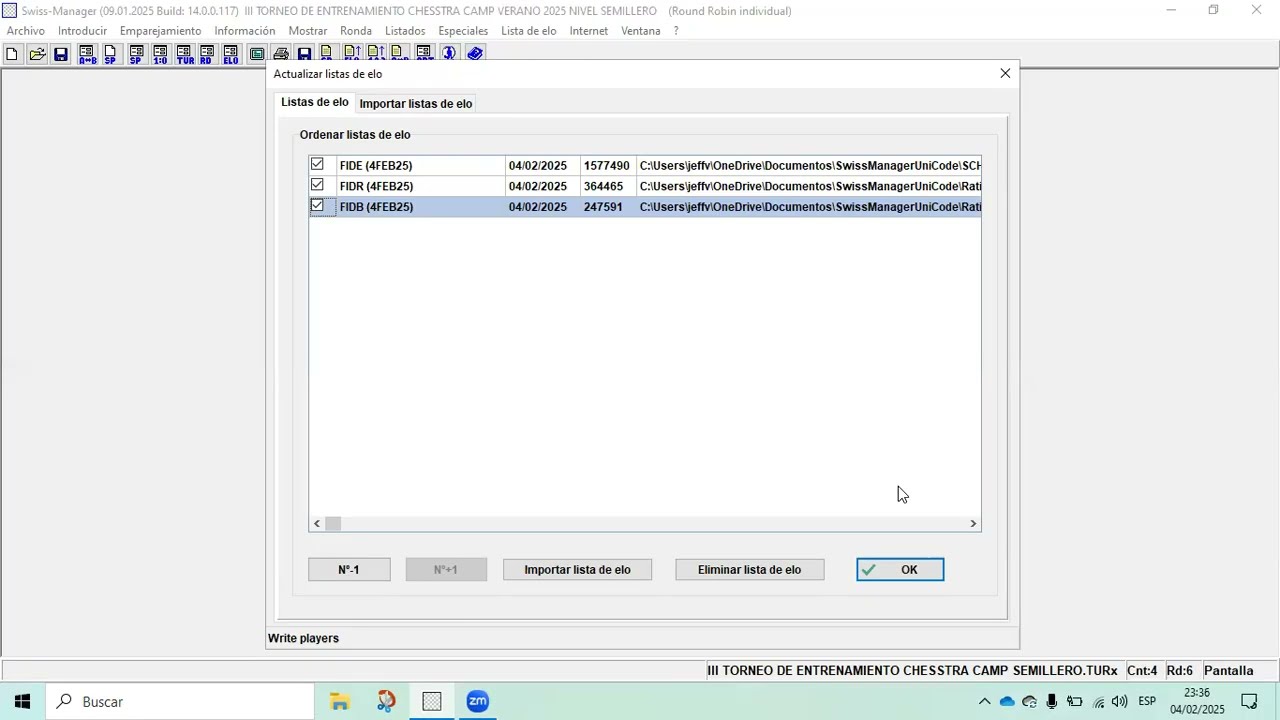This screenshot has height=720, width=1280.
Task: Open the Ventana menu
Action: [641, 31]
